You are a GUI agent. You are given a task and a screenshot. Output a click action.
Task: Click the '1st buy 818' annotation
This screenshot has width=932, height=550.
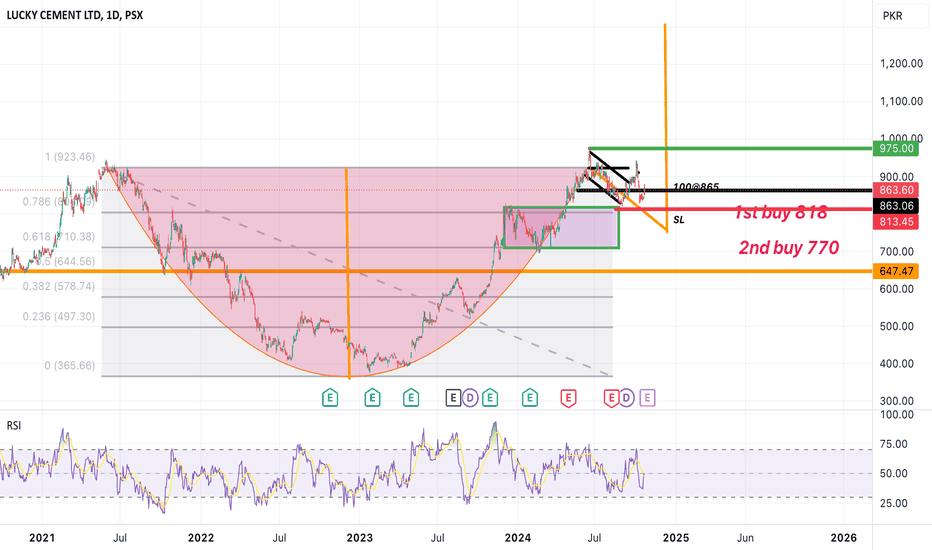pos(780,212)
